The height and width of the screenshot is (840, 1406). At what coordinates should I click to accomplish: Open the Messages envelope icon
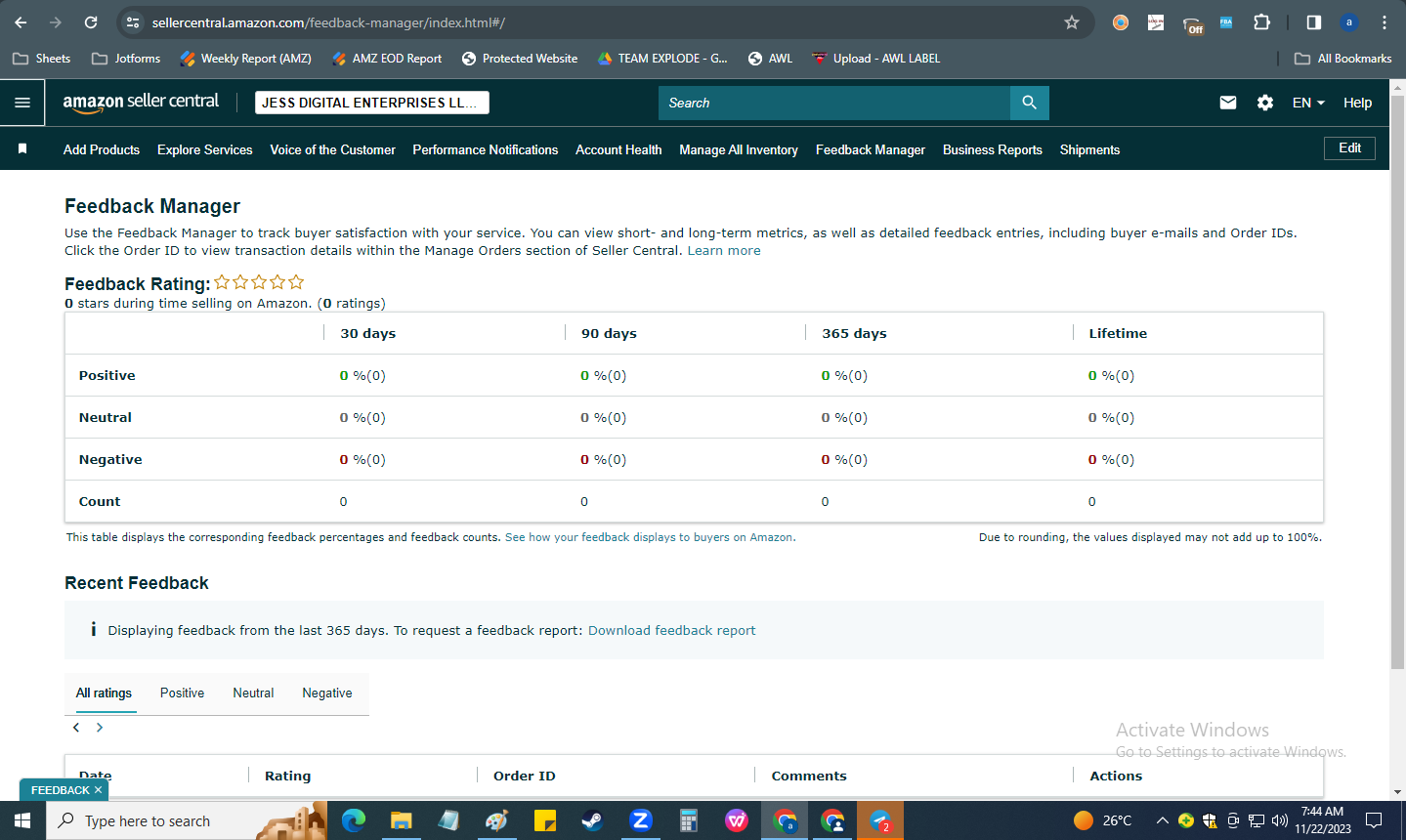[1228, 103]
